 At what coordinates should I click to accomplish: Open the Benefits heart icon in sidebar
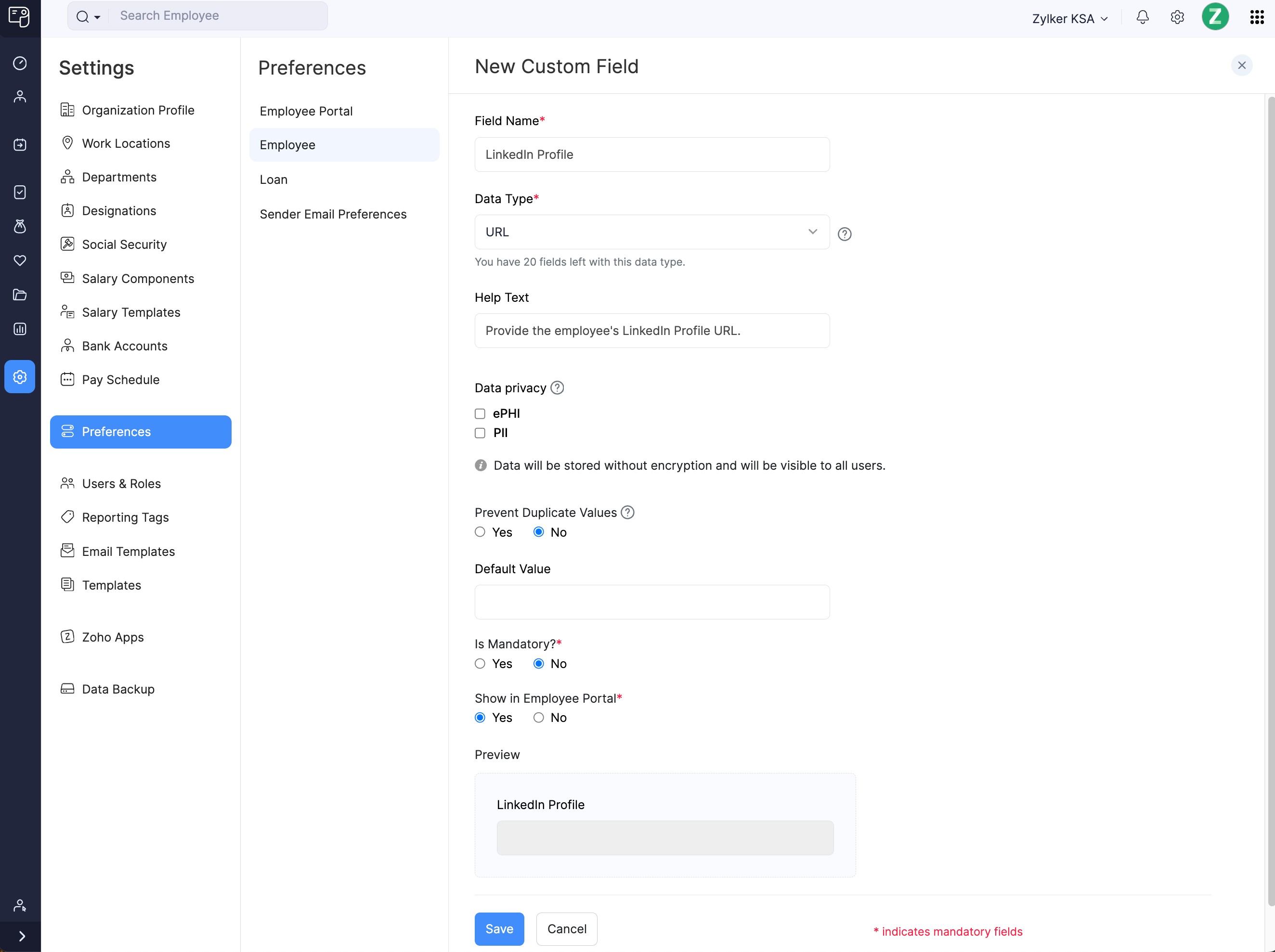(20, 260)
